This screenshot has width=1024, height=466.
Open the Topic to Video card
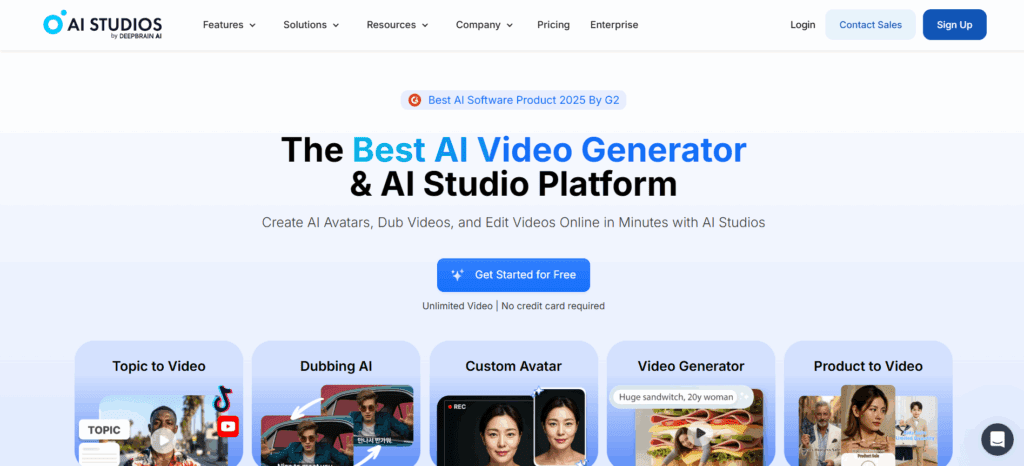point(159,403)
